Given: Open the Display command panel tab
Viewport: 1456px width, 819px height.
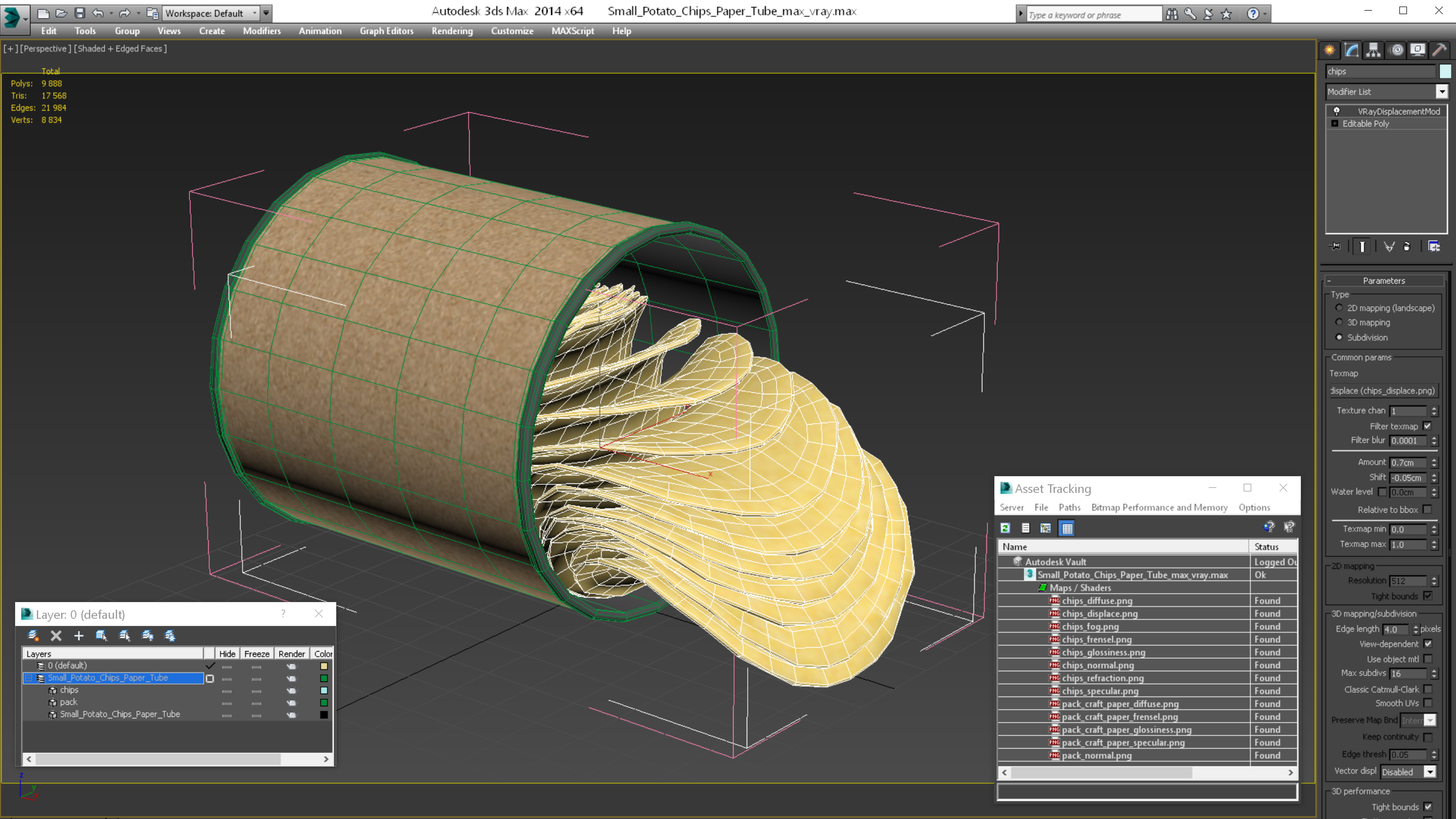Looking at the screenshot, I should click(1418, 51).
